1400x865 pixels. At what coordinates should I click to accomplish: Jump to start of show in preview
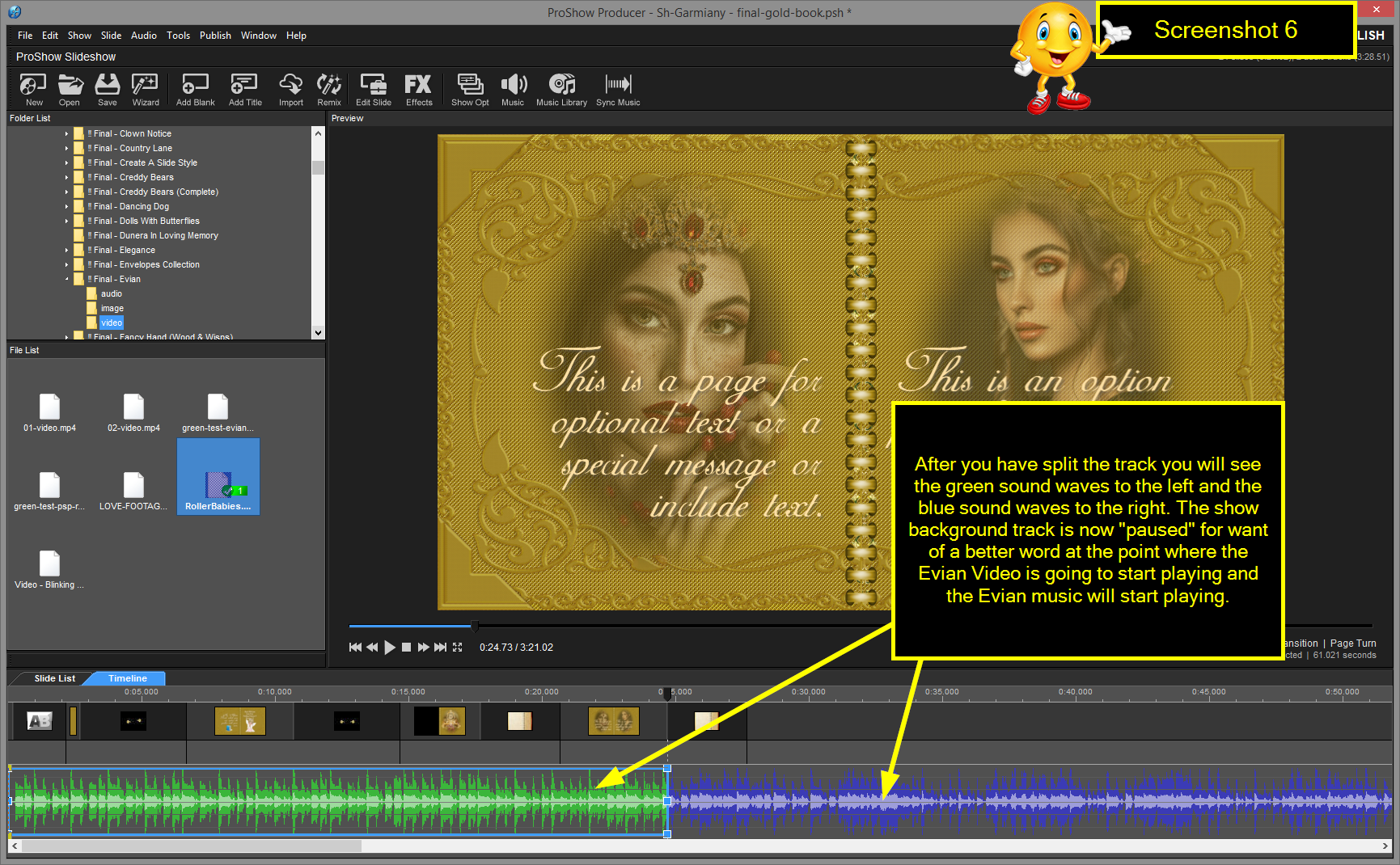[x=355, y=648]
